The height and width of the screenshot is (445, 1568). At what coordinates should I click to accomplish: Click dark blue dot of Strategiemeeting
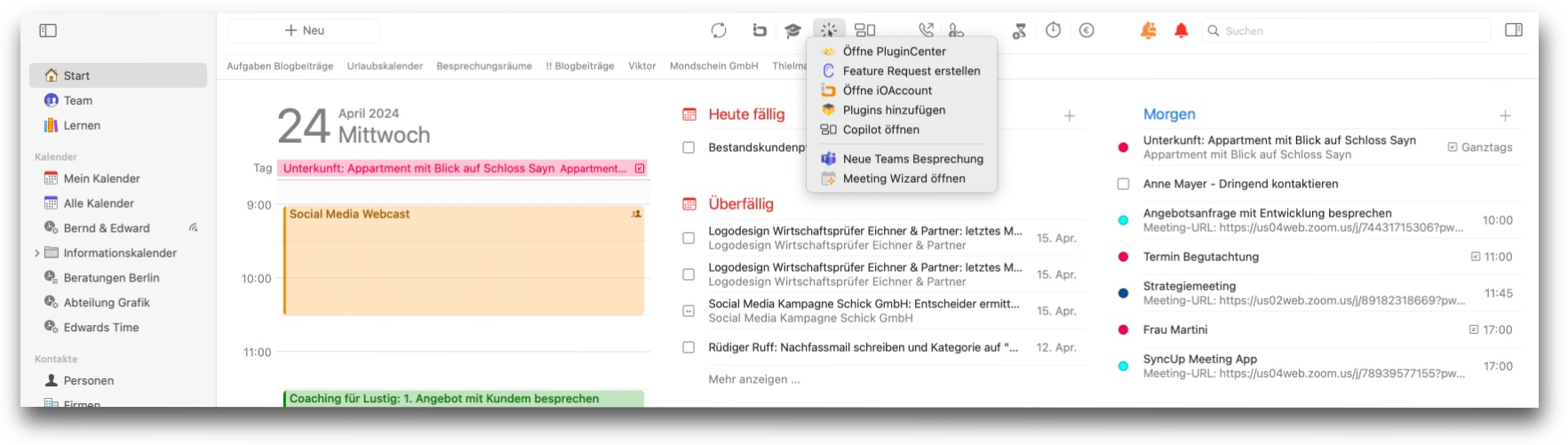pos(1123,293)
